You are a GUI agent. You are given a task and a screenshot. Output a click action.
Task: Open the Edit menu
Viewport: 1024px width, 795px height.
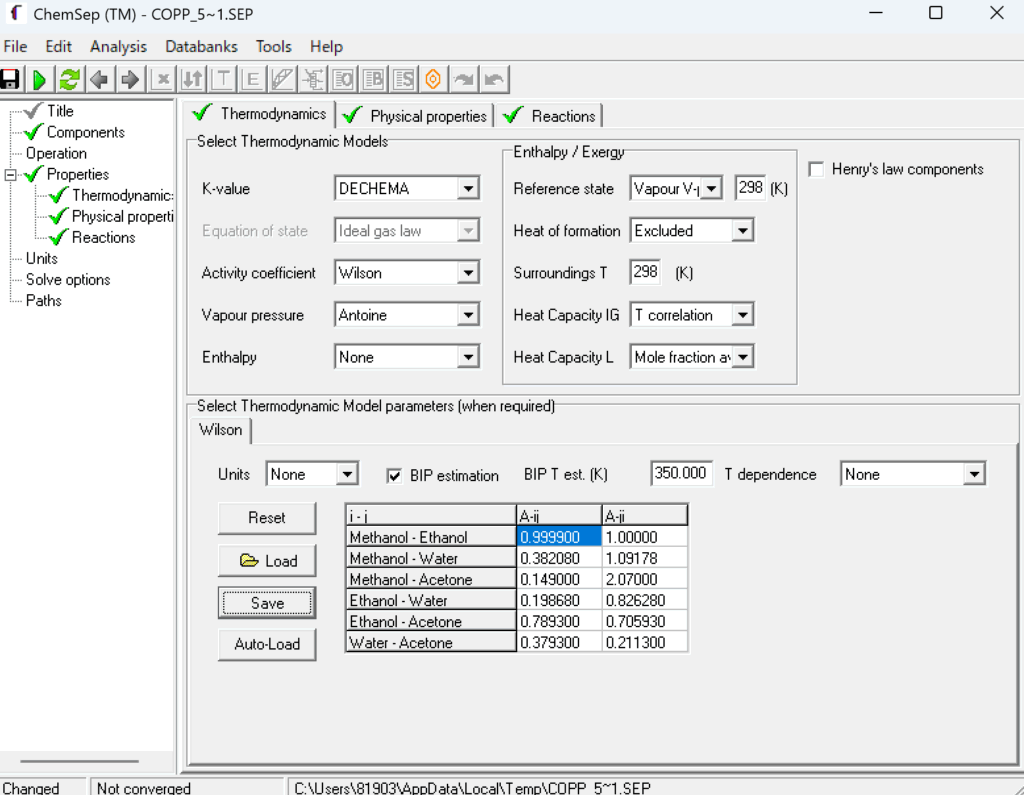pyautogui.click(x=58, y=46)
